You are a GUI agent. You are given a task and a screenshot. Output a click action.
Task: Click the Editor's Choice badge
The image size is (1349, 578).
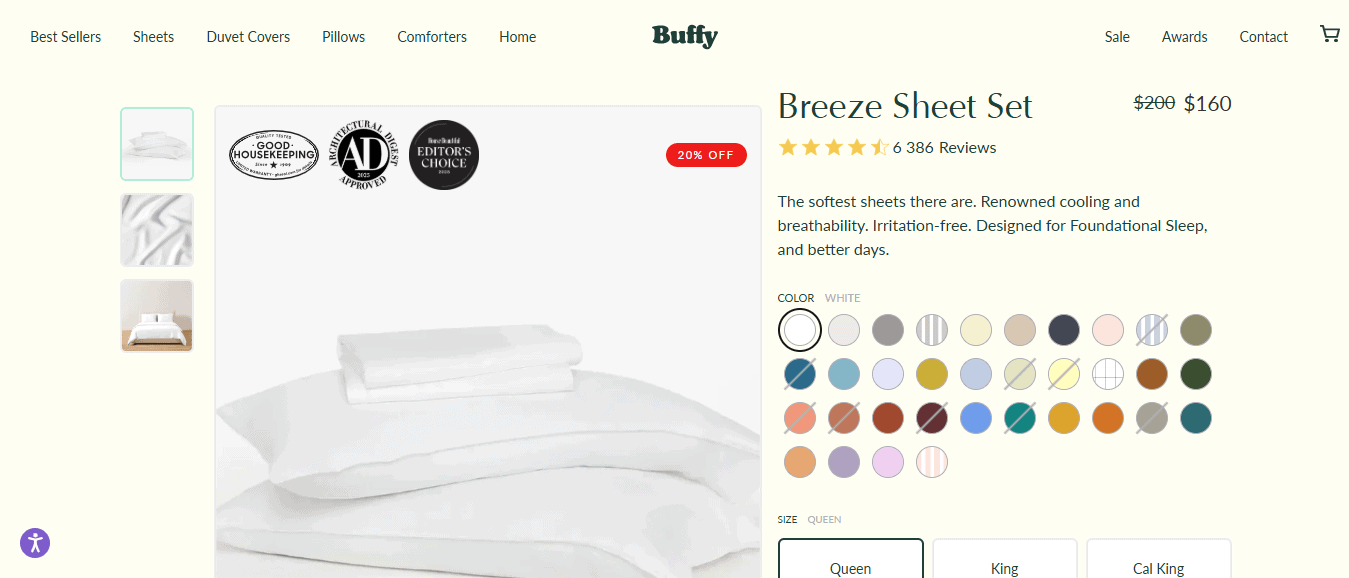tap(444, 155)
